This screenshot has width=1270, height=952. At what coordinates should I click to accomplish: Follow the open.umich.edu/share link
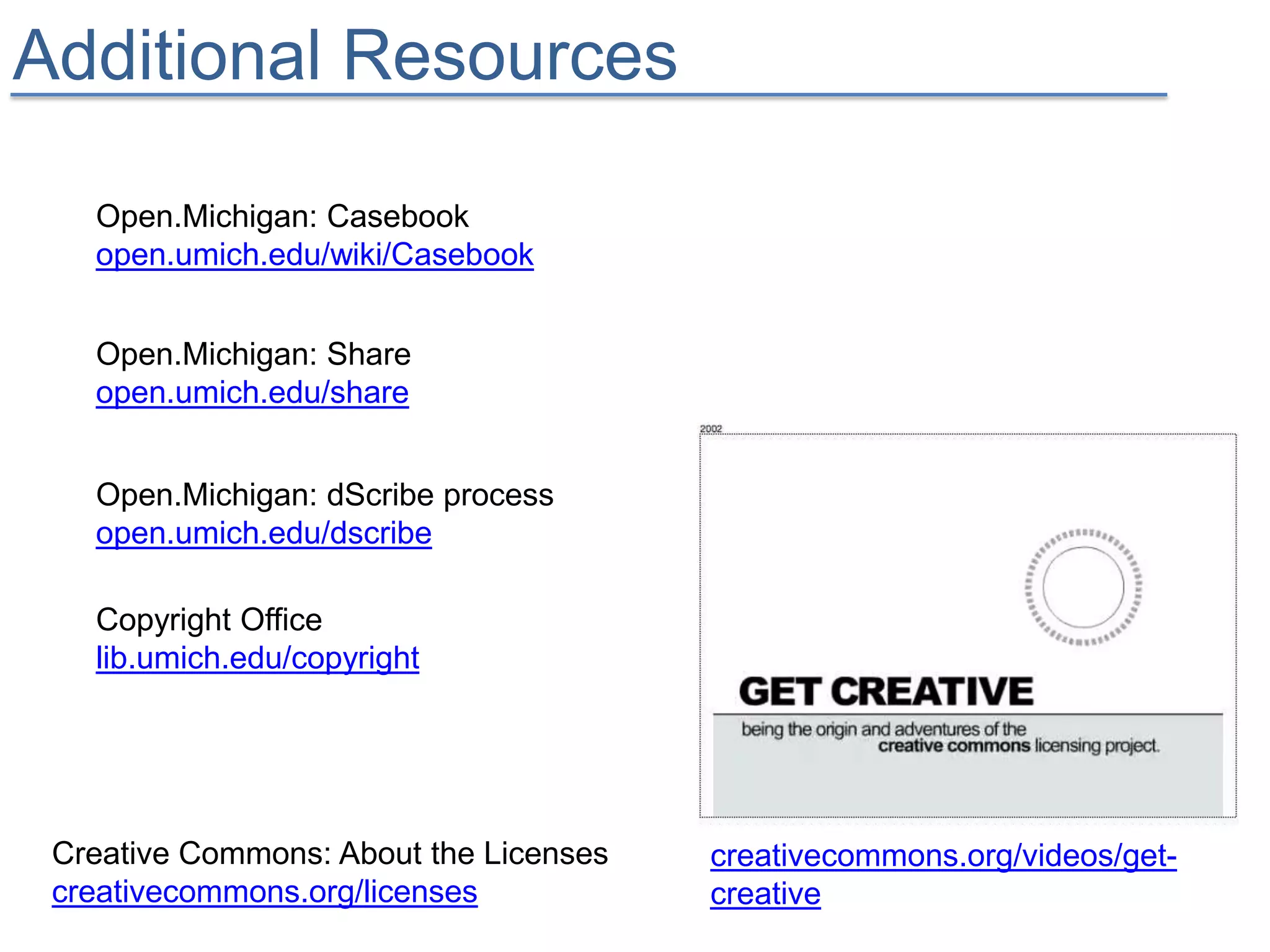tap(252, 393)
